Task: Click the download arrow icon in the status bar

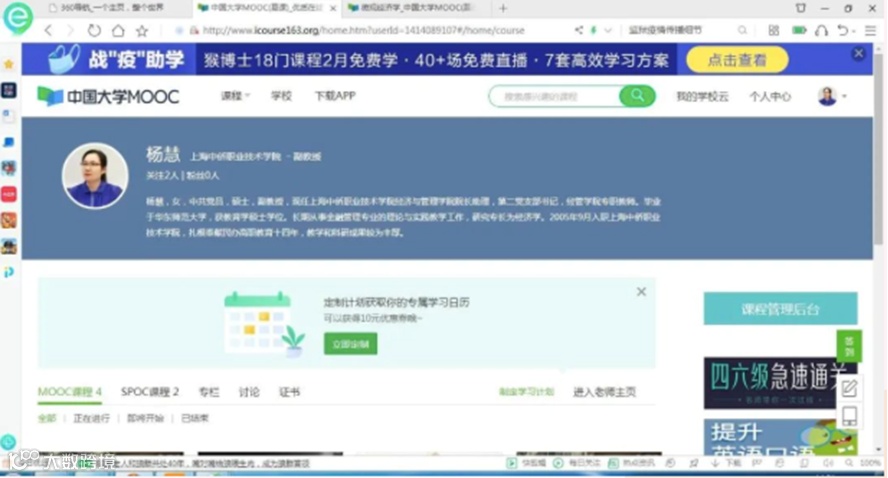Action: point(715,463)
